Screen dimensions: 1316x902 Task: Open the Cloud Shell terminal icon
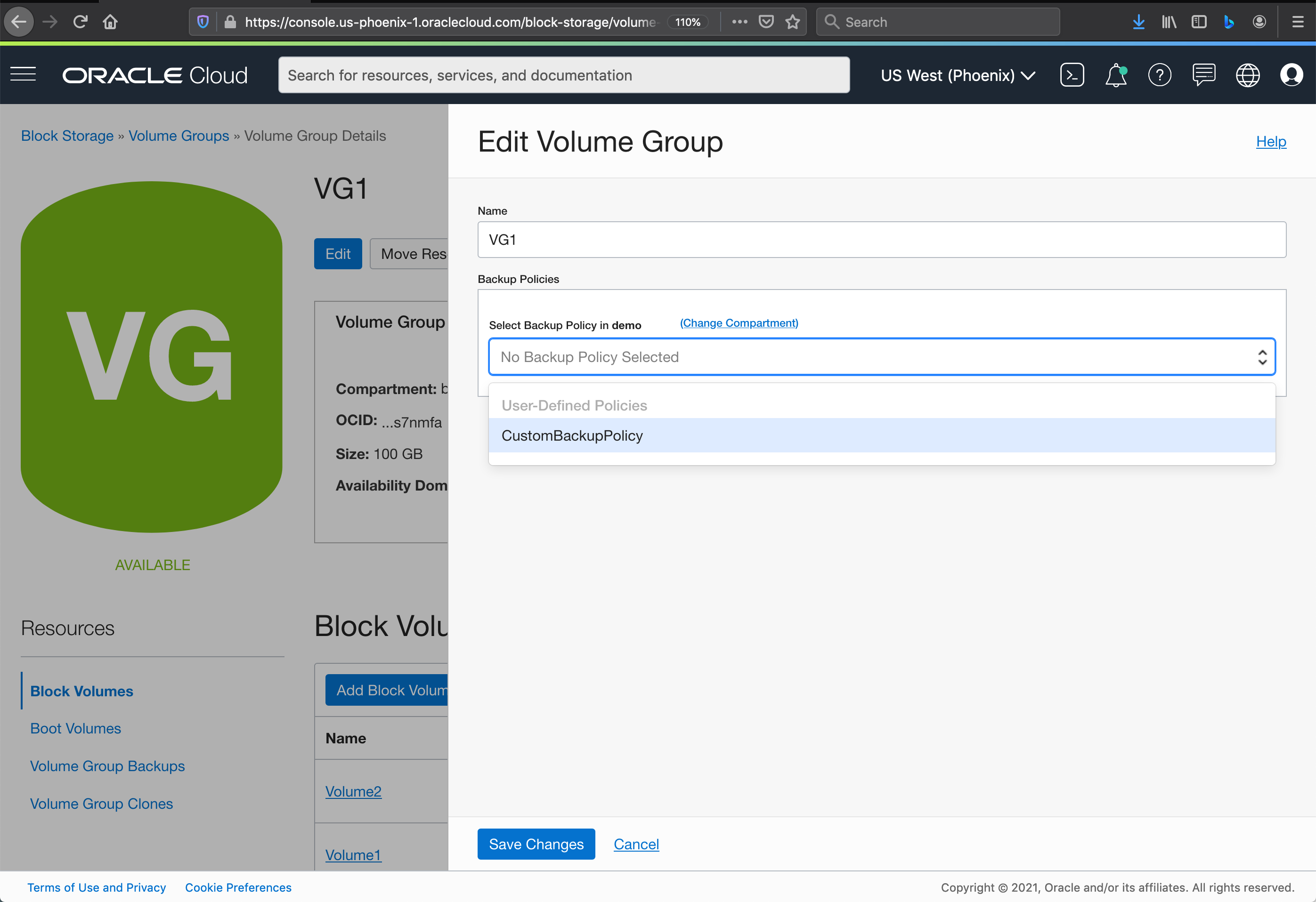tap(1072, 74)
